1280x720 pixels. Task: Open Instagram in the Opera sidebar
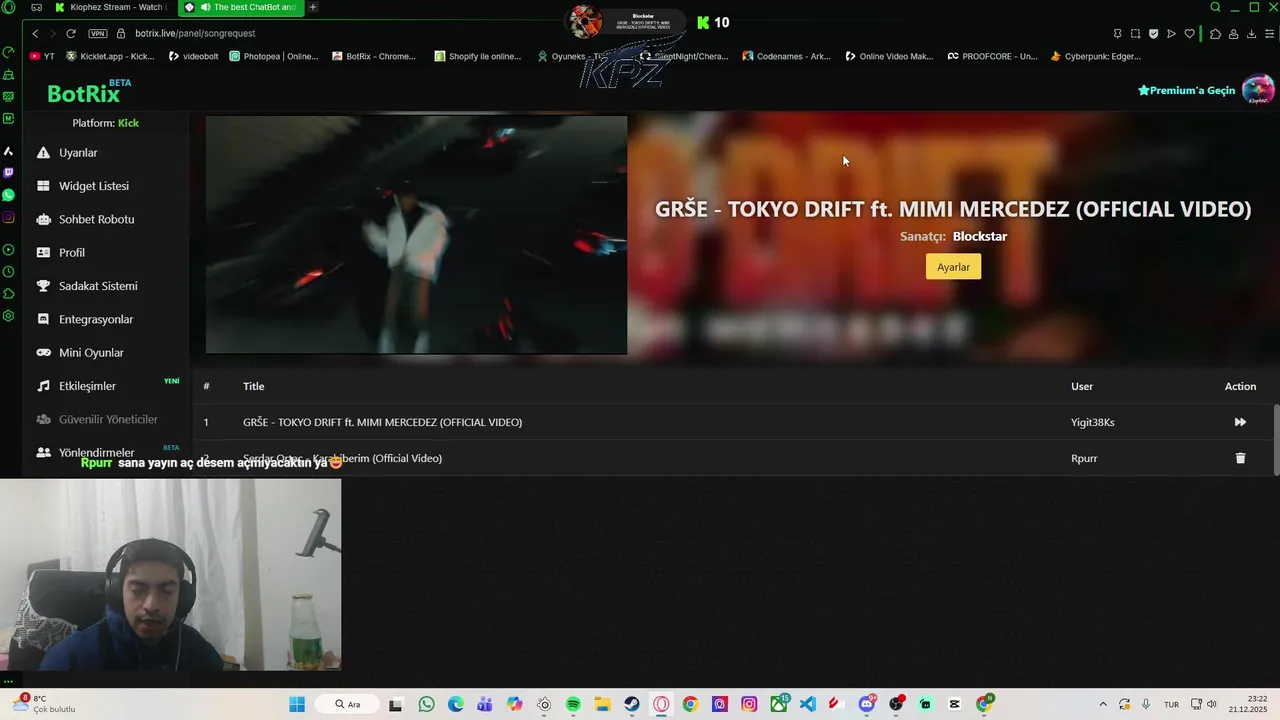[9, 217]
